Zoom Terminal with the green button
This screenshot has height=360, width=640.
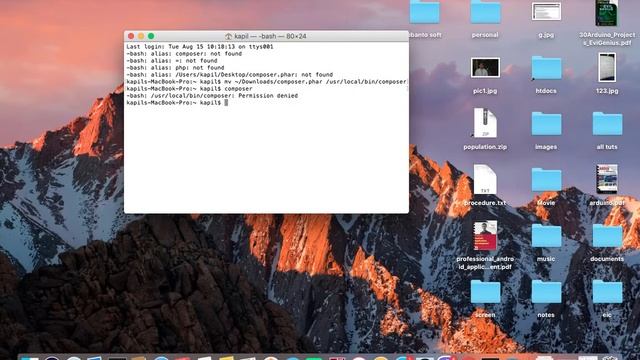151,36
